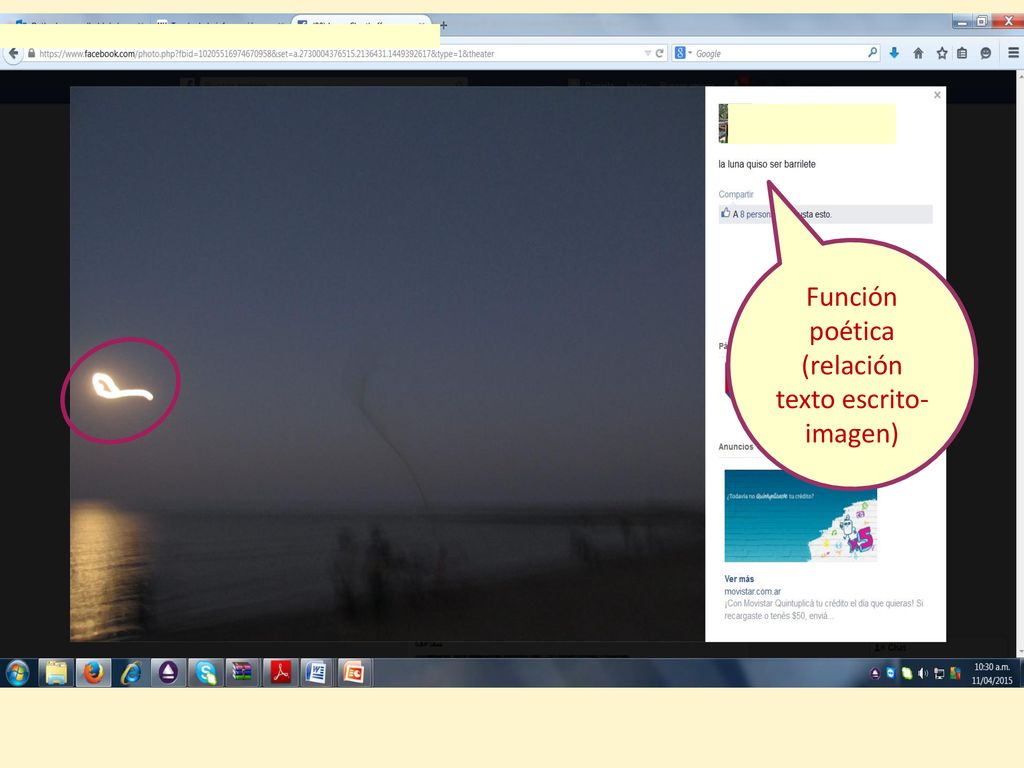1024x768 pixels.
Task: Click the thumbs-up like icon
Action: click(725, 213)
